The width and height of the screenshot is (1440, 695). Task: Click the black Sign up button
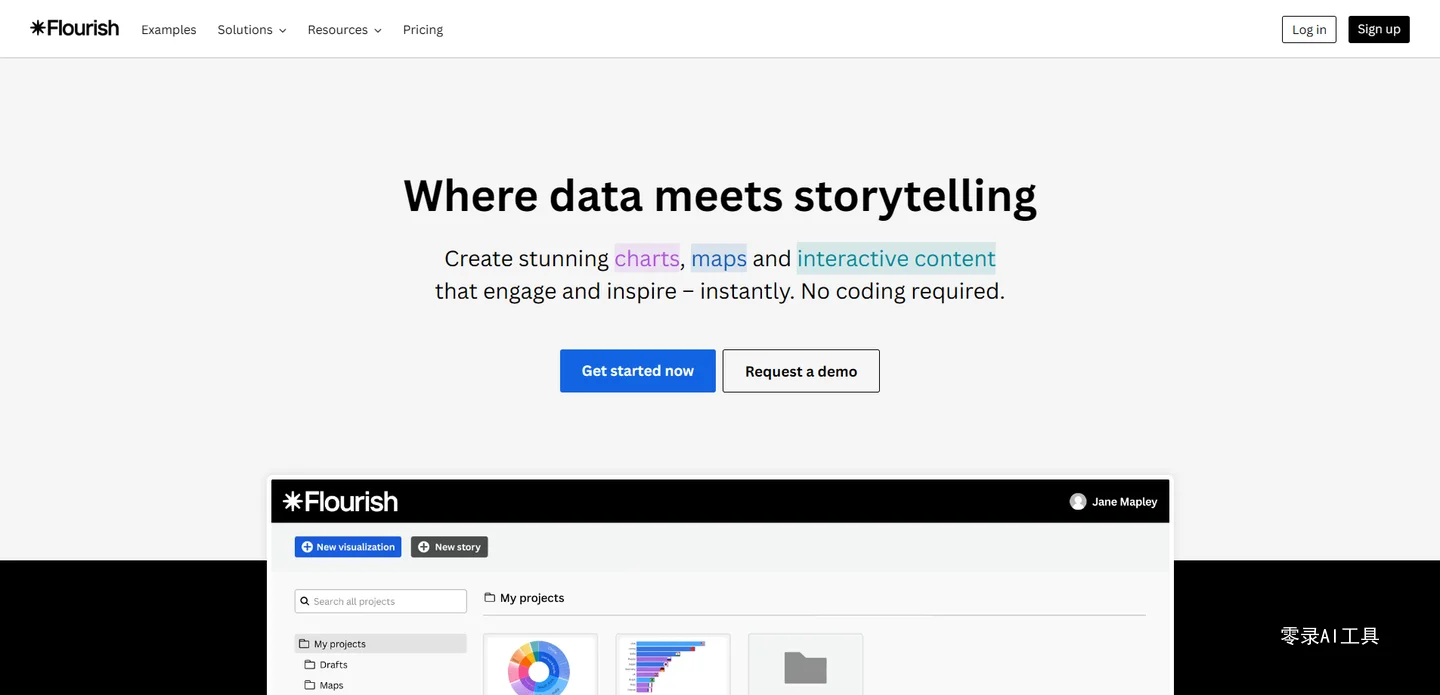tap(1378, 30)
